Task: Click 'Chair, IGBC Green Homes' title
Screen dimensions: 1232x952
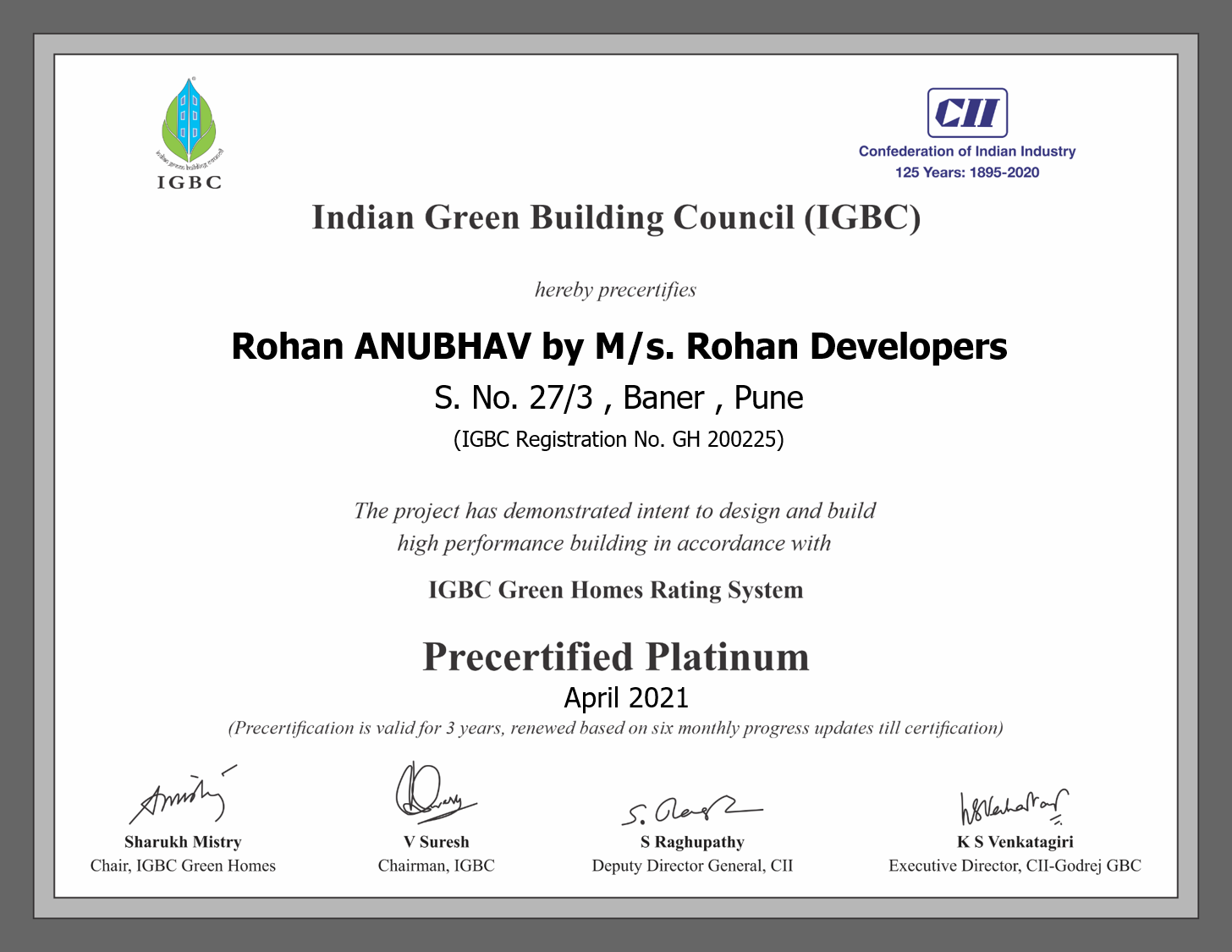Action: (x=183, y=866)
